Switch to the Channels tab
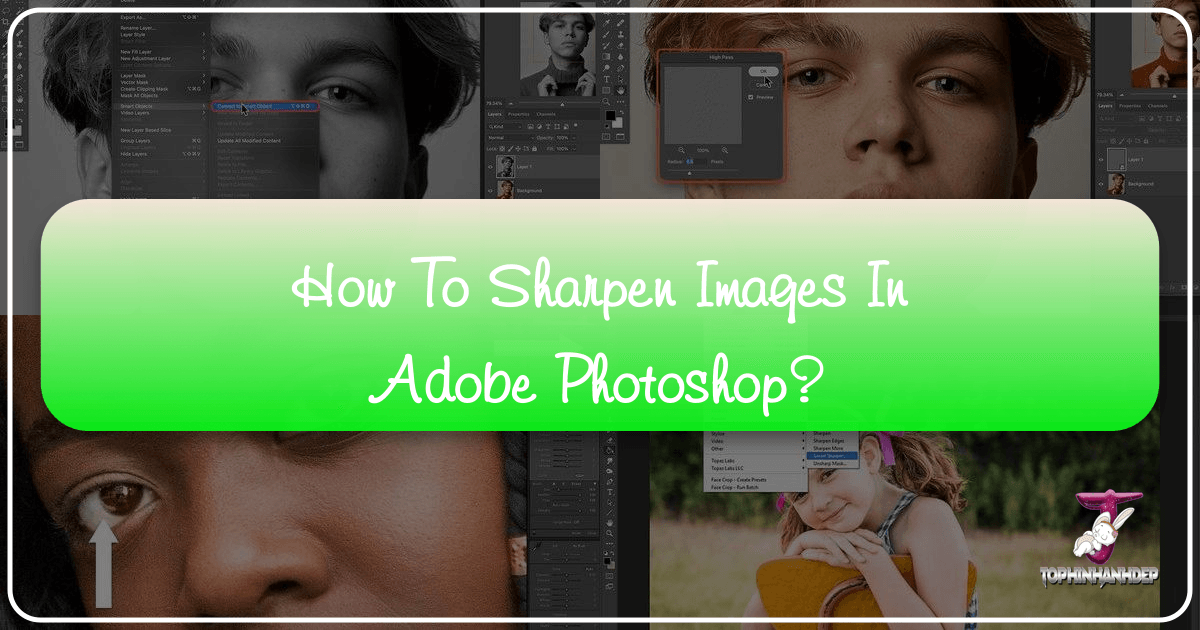 point(546,114)
